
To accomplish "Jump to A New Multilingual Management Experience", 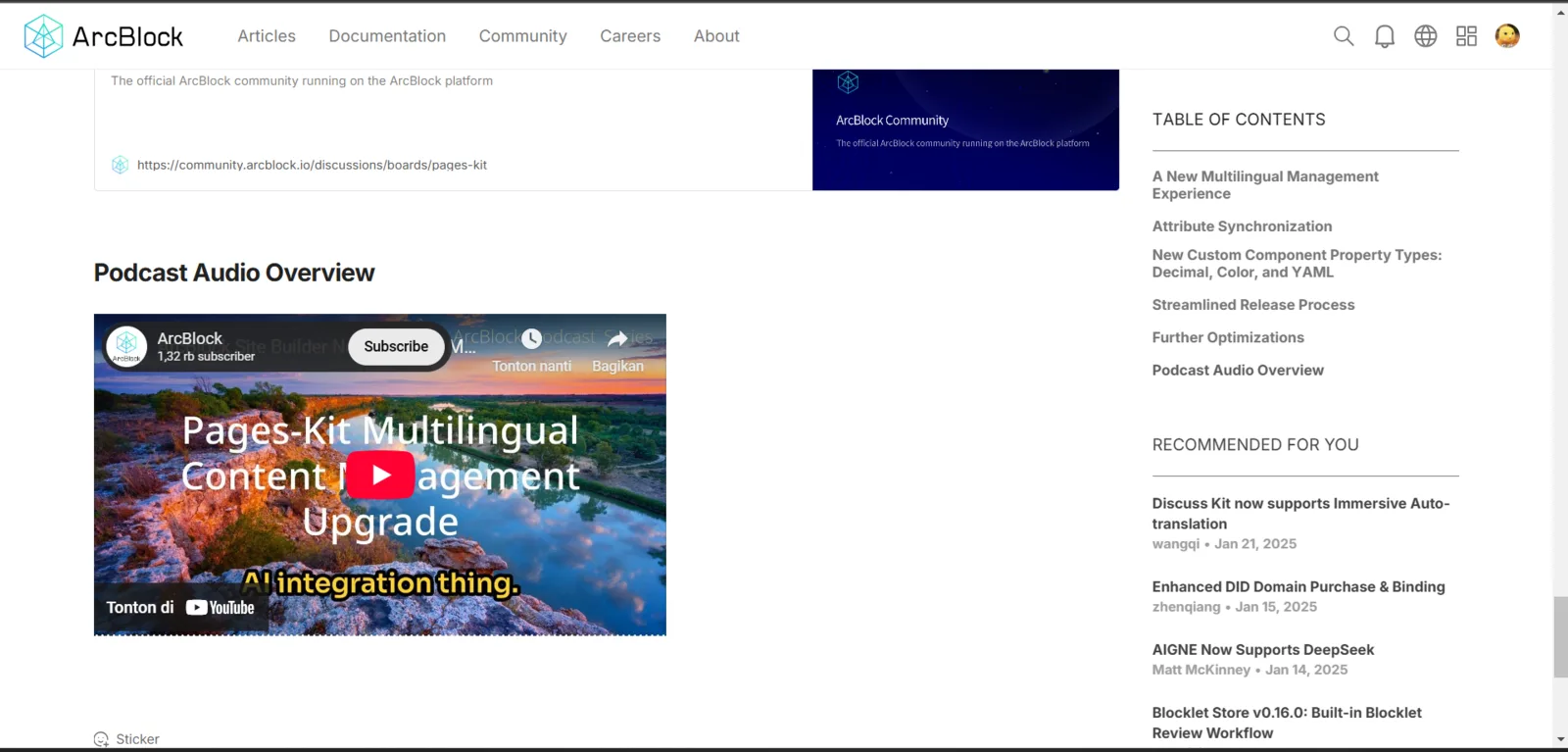I will [x=1265, y=185].
